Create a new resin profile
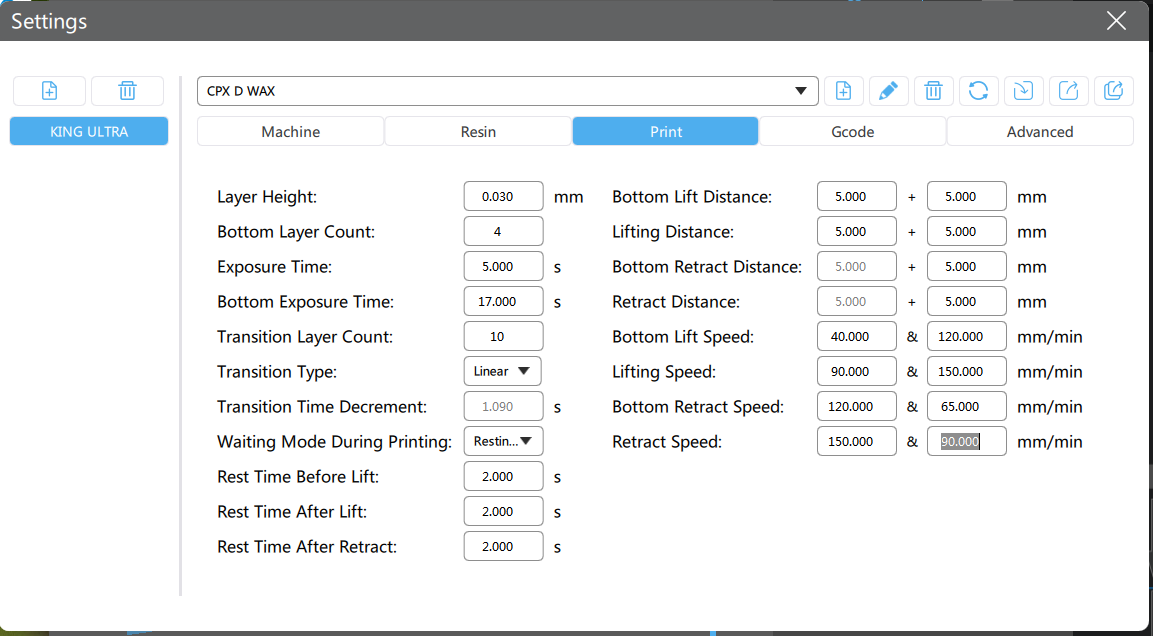 [x=843, y=91]
